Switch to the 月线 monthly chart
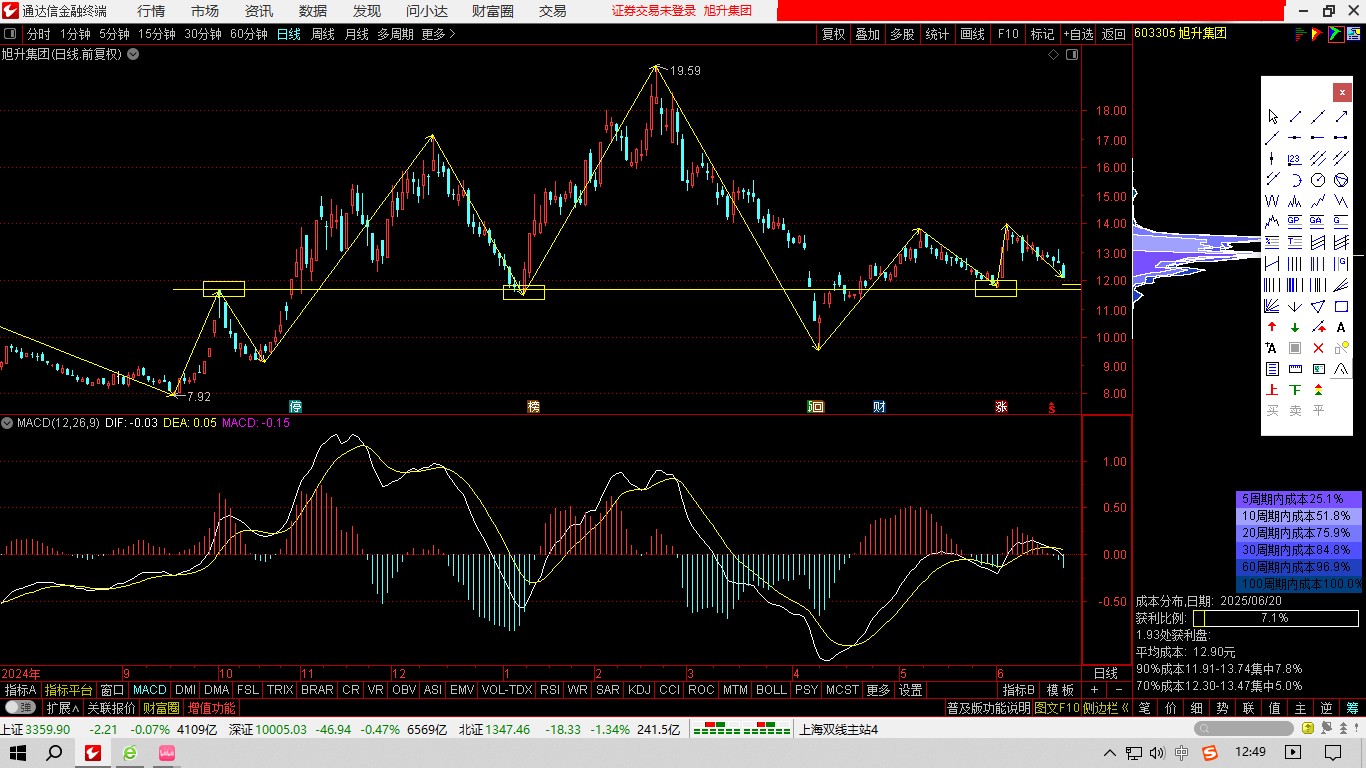 point(356,34)
